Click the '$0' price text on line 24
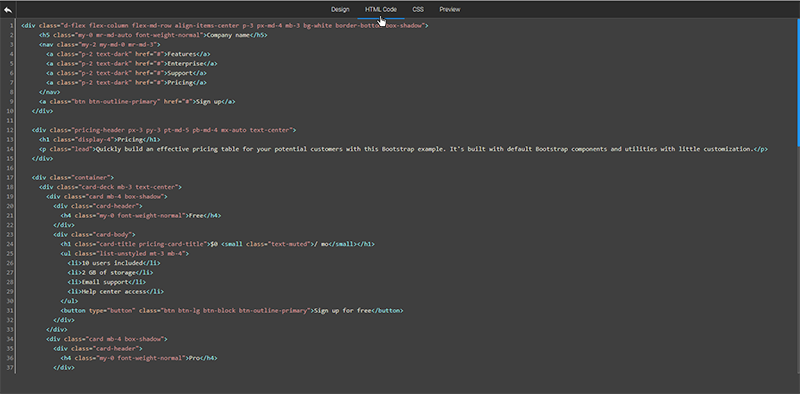This screenshot has height=394, width=800. click(x=214, y=244)
